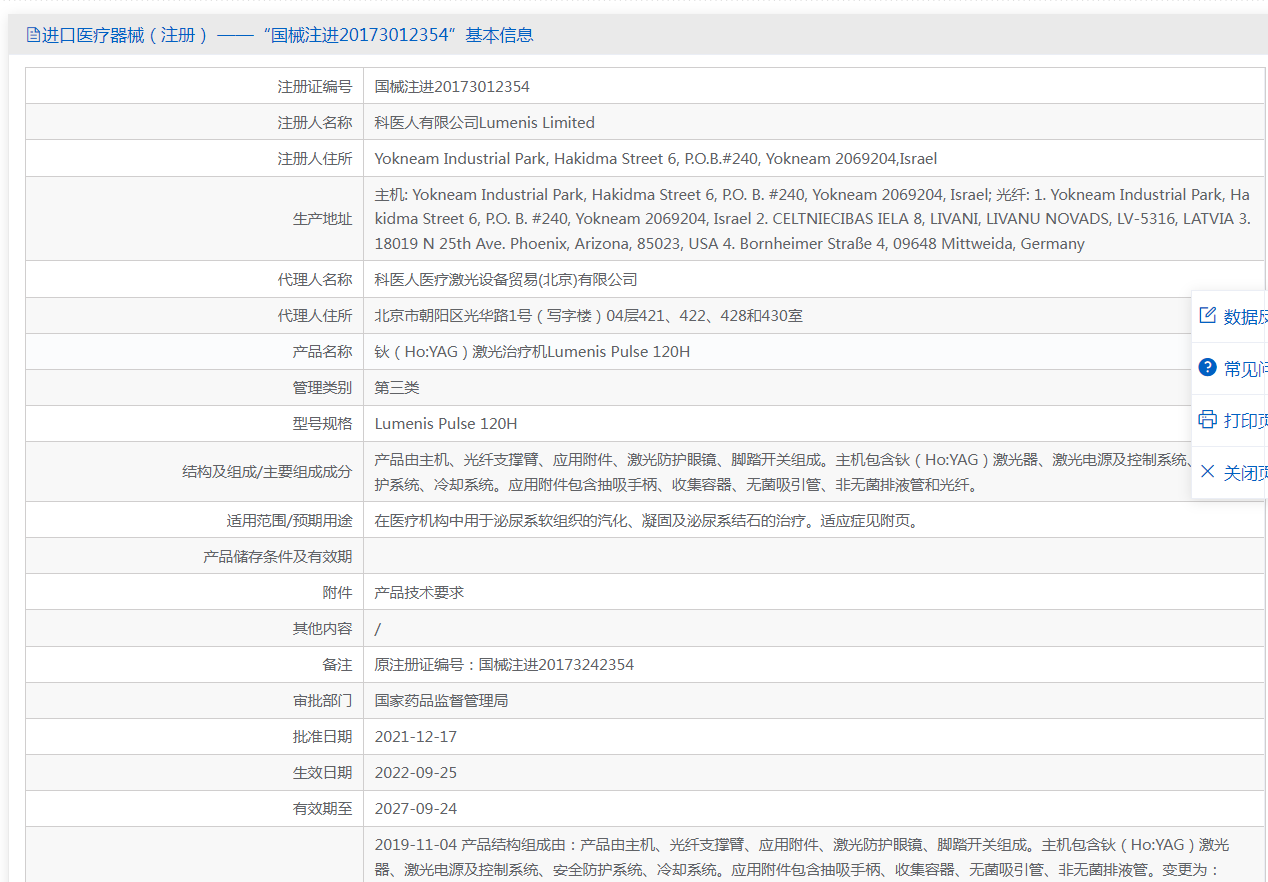Image resolution: width=1268 pixels, height=882 pixels.
Task: Click the 注册人名称 row label
Action: coord(315,123)
